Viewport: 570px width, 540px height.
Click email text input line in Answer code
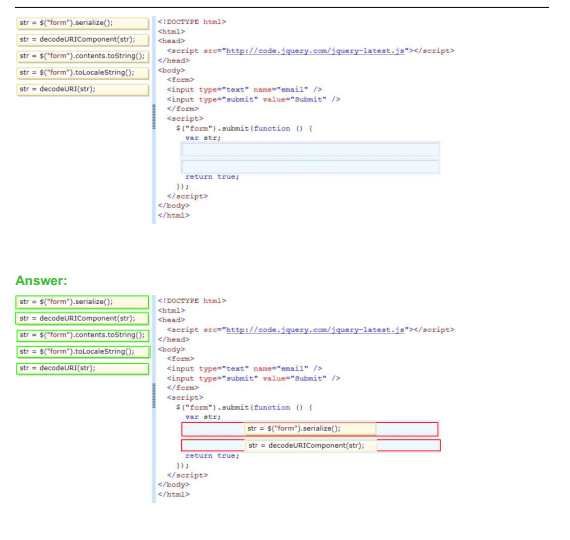[x=244, y=368]
